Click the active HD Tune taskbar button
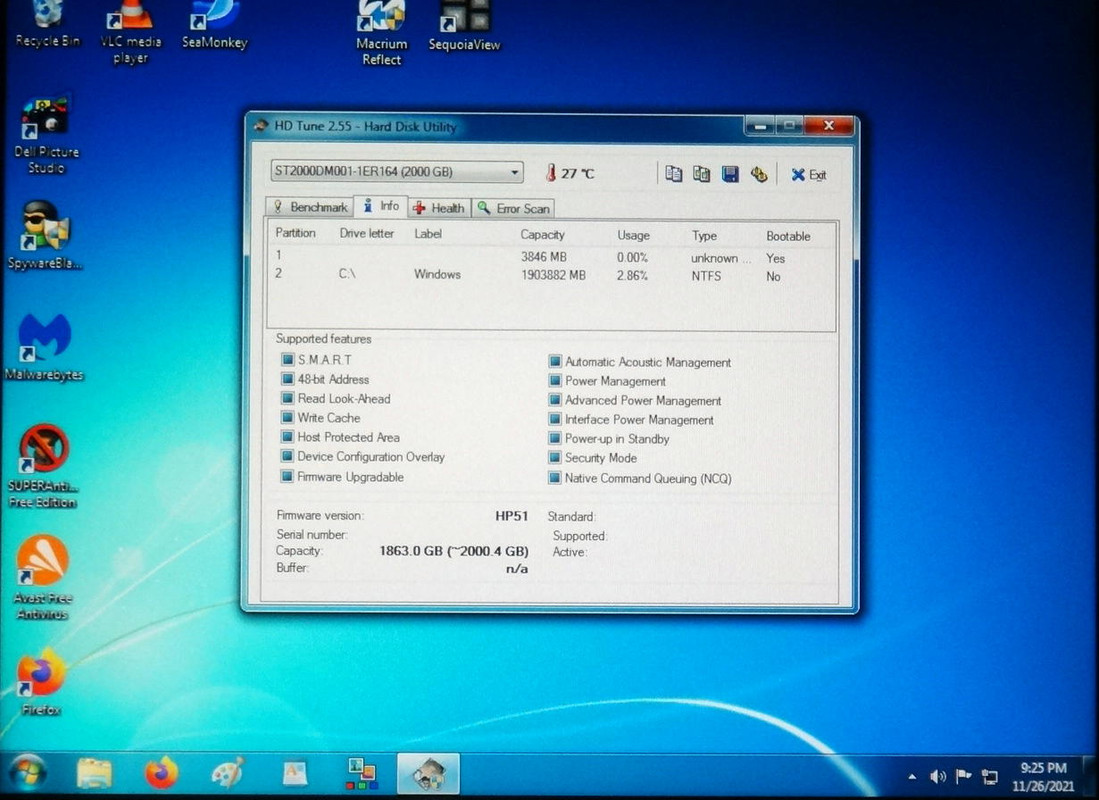Screen dimensions: 1099x800 tap(428, 774)
